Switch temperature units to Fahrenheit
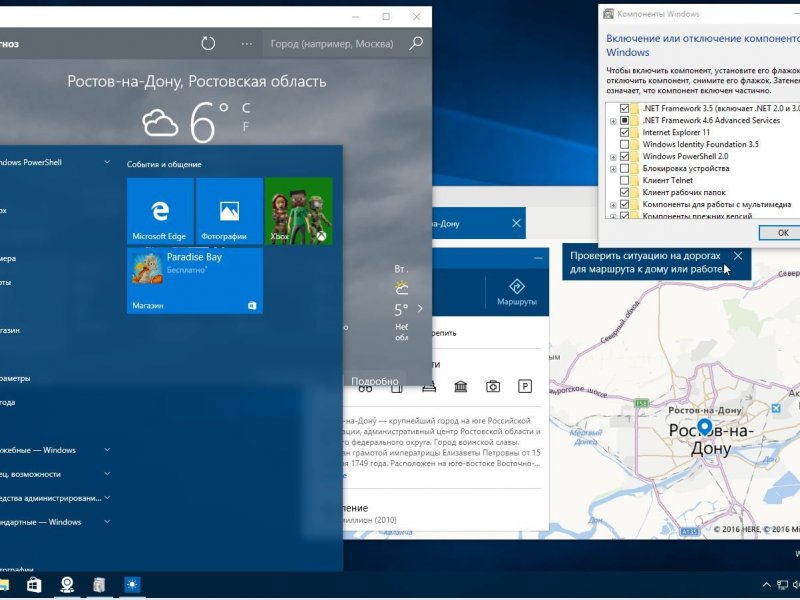Screen dimensions: 800x600 pyautogui.click(x=246, y=126)
